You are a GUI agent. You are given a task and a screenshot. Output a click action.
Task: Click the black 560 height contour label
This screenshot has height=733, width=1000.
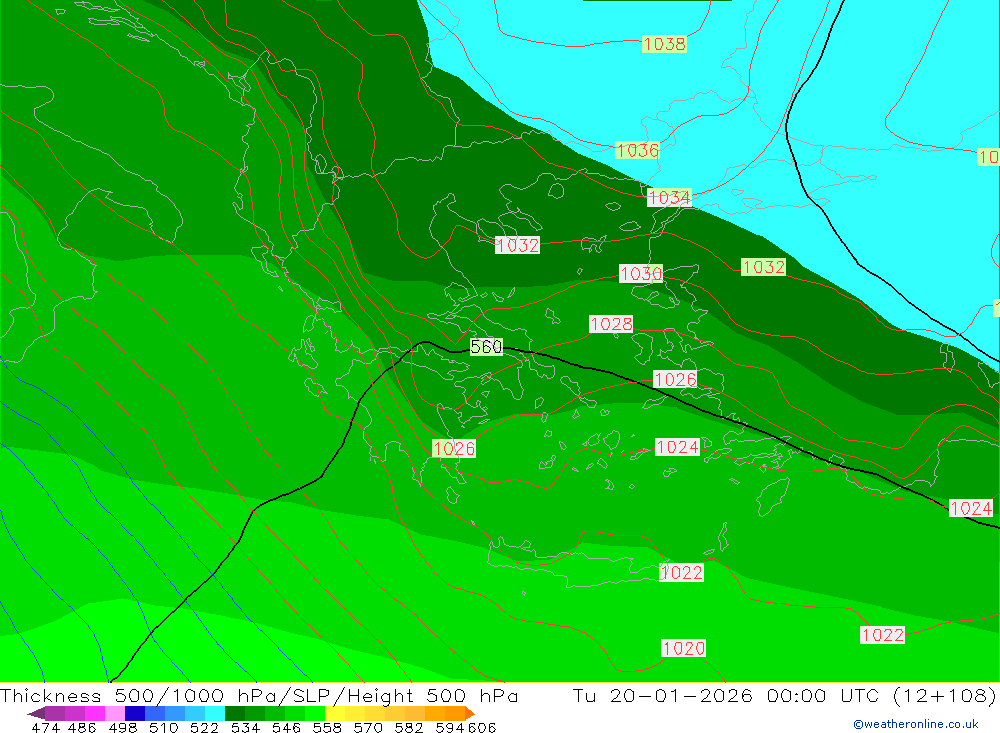click(486, 347)
